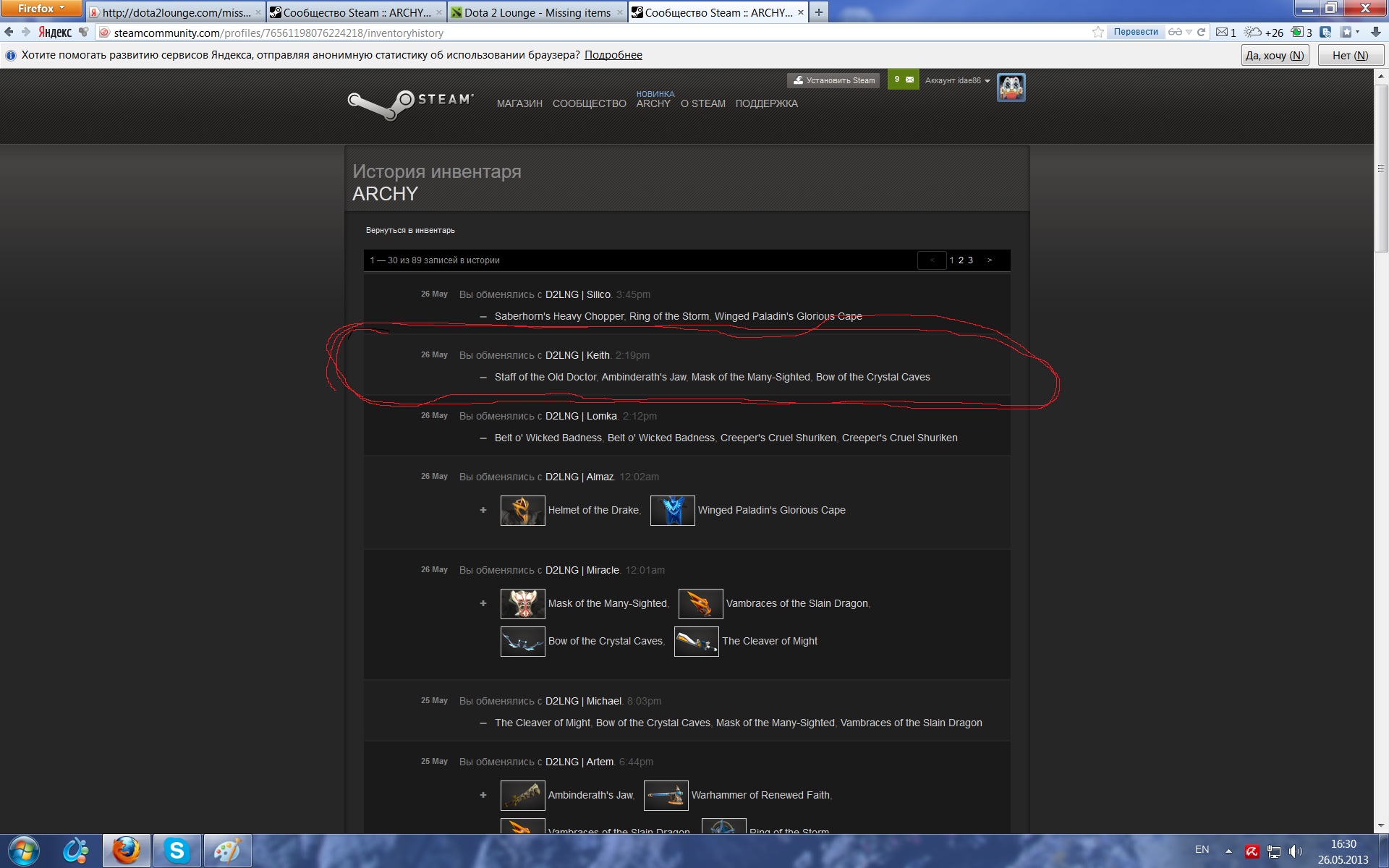The width and height of the screenshot is (1389, 868).
Task: Expand the bookmarks star dropdown arrow
Action: [1357, 32]
